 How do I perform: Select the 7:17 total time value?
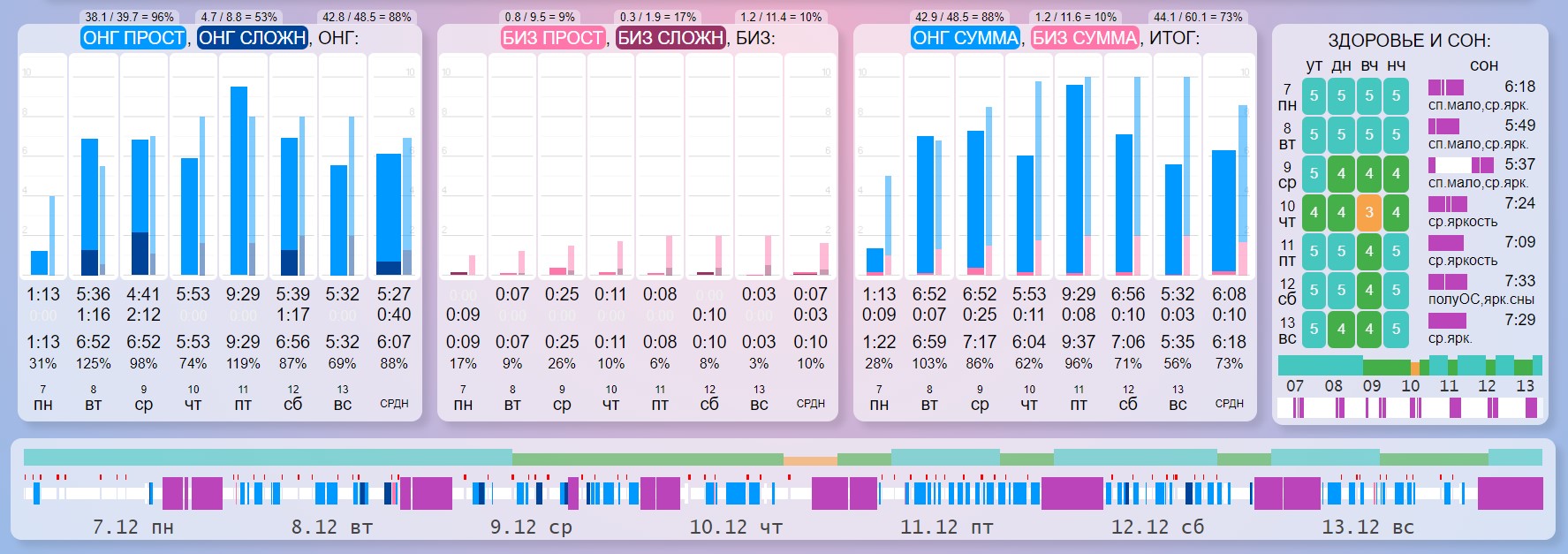pyautogui.click(x=980, y=342)
